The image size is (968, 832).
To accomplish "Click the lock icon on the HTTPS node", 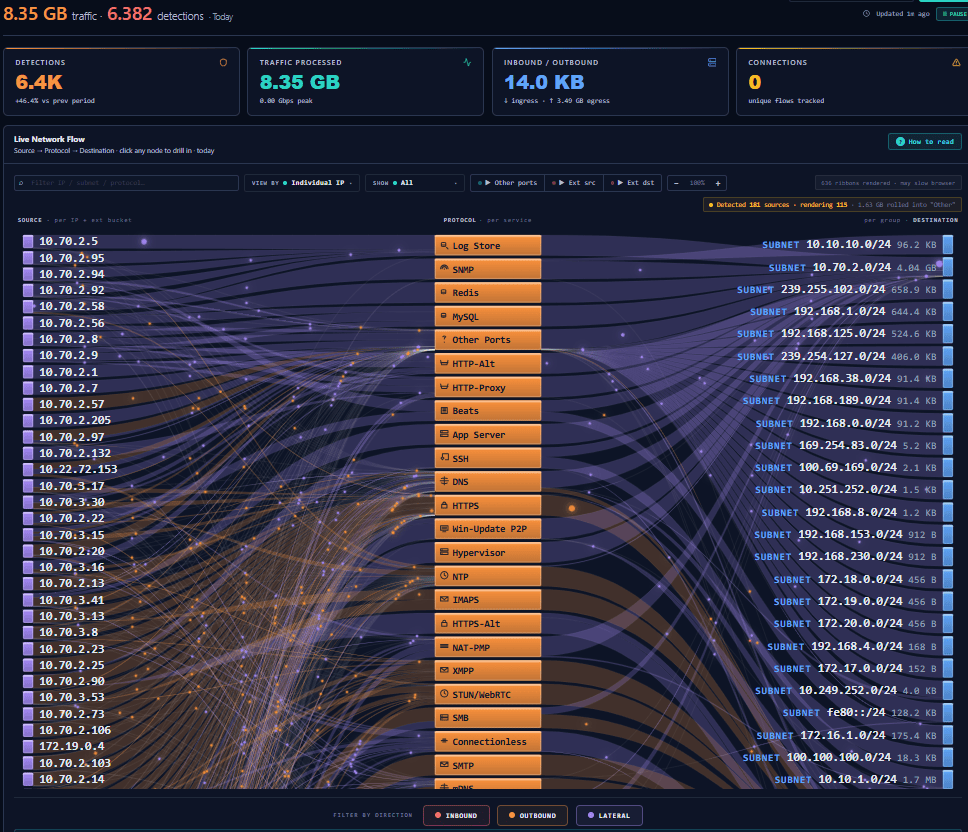I will (444, 505).
